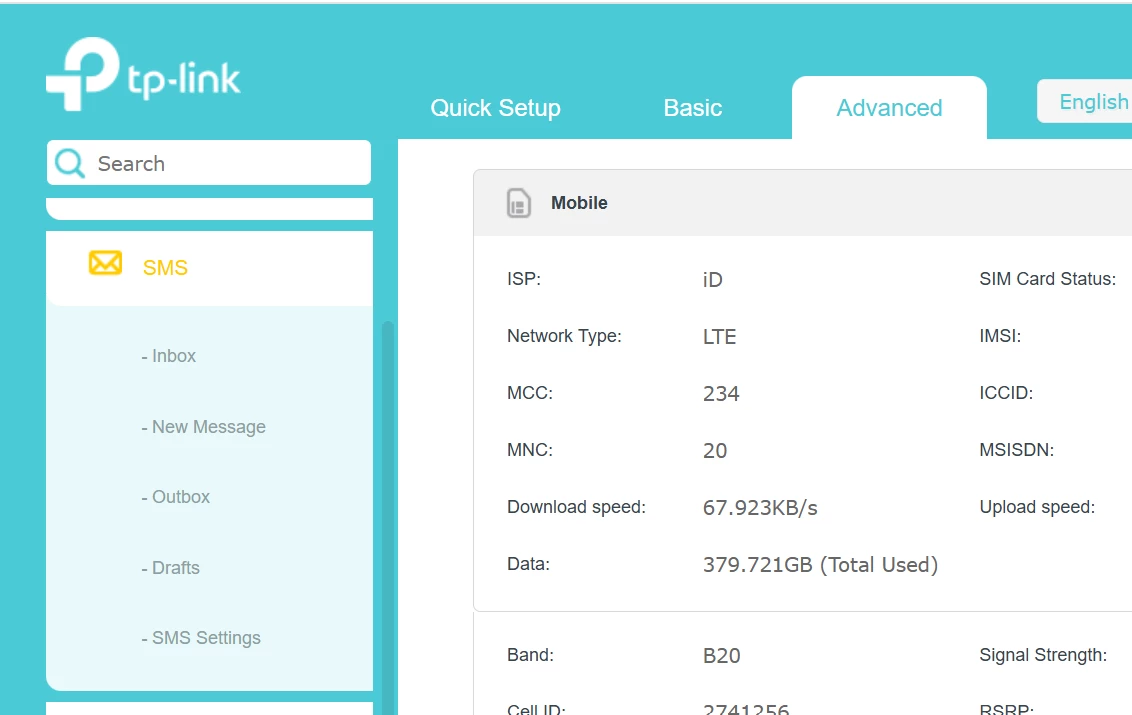Click the Data label

pyautogui.click(x=528, y=564)
